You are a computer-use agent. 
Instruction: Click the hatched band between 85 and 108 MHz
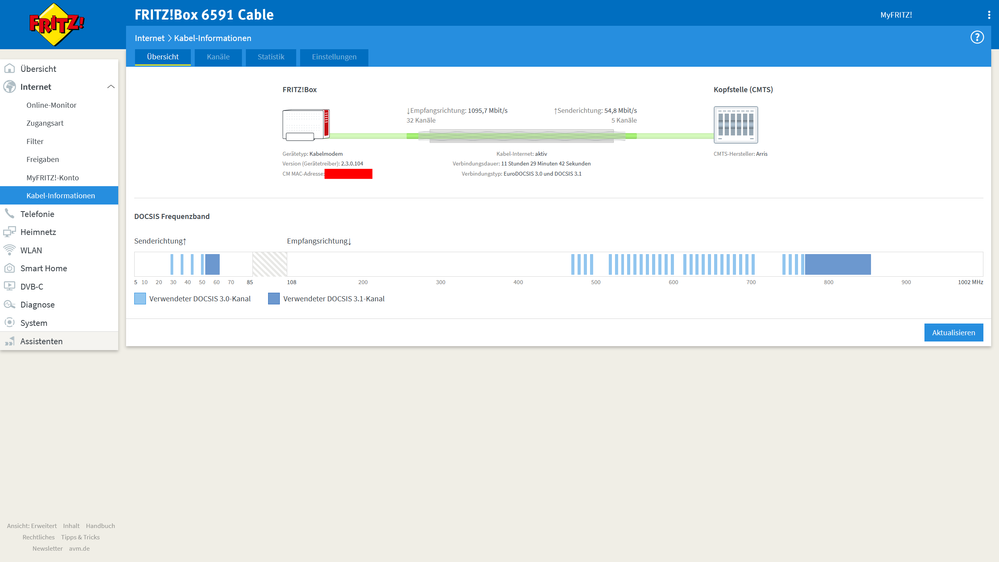tap(270, 264)
